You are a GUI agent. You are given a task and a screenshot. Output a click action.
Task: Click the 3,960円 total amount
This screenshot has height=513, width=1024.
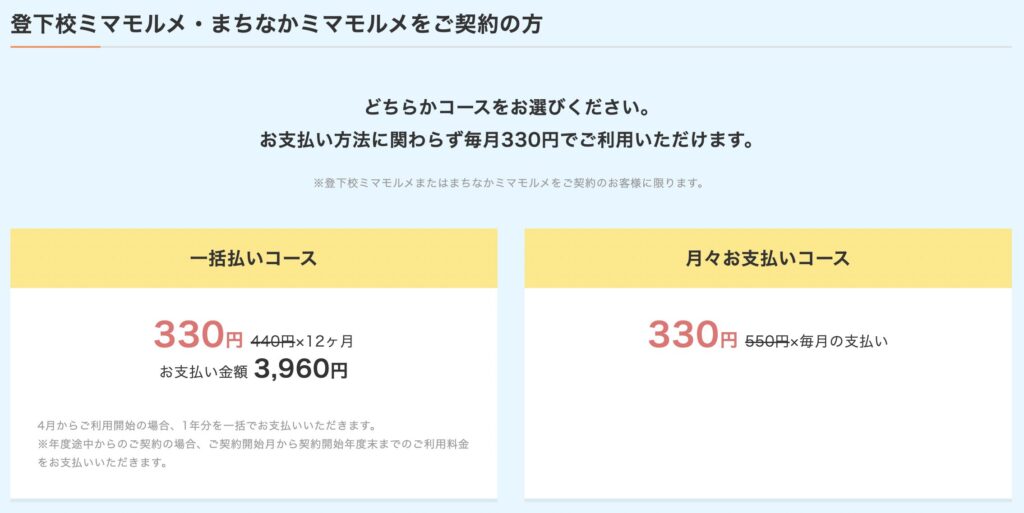[x=301, y=370]
